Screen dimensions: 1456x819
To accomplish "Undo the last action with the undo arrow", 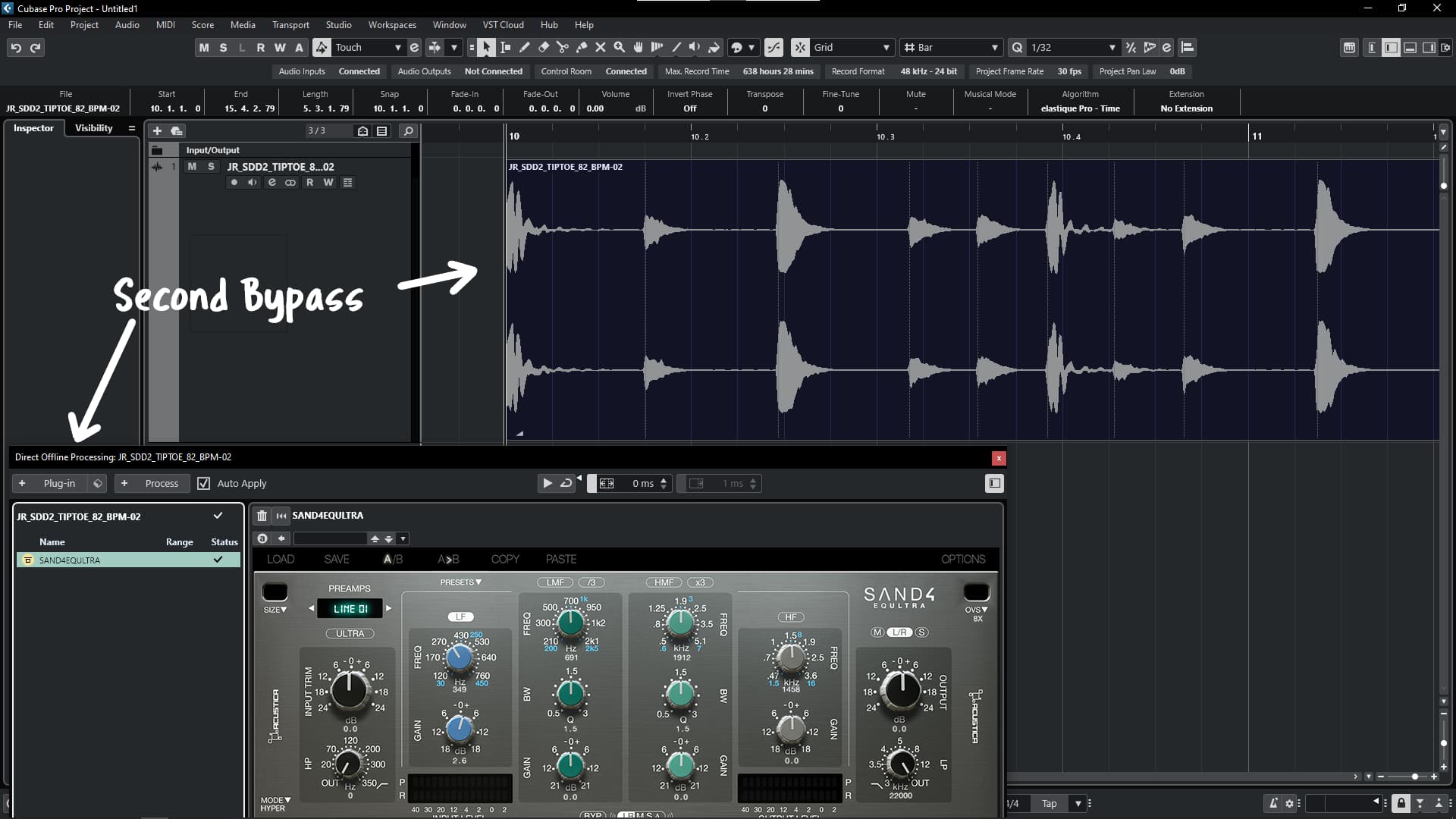I will click(x=15, y=48).
